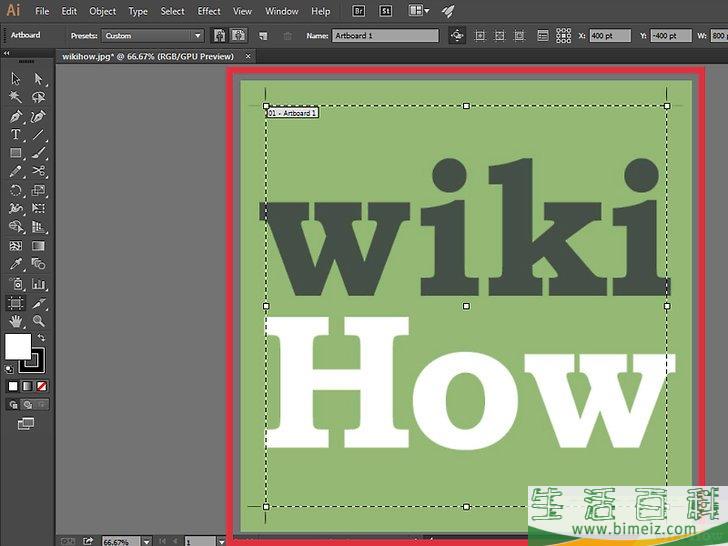Pick the Magic Wand tool
This screenshot has width=728, height=546.
pyautogui.click(x=16, y=97)
